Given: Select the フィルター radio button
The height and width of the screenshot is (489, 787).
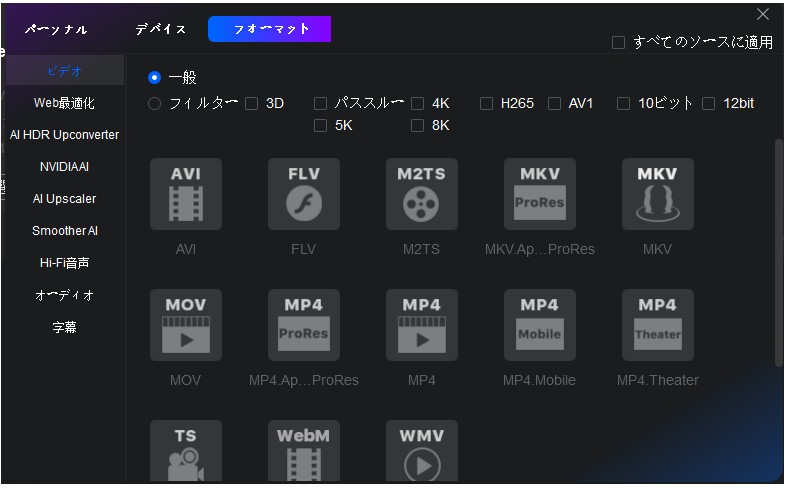Looking at the screenshot, I should coord(154,103).
